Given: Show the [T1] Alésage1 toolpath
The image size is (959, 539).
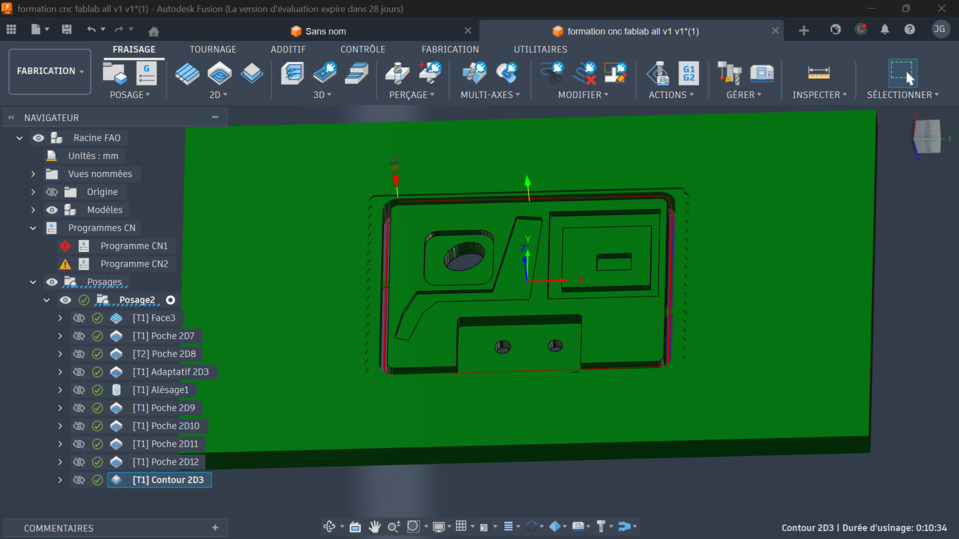Looking at the screenshot, I should 79,390.
